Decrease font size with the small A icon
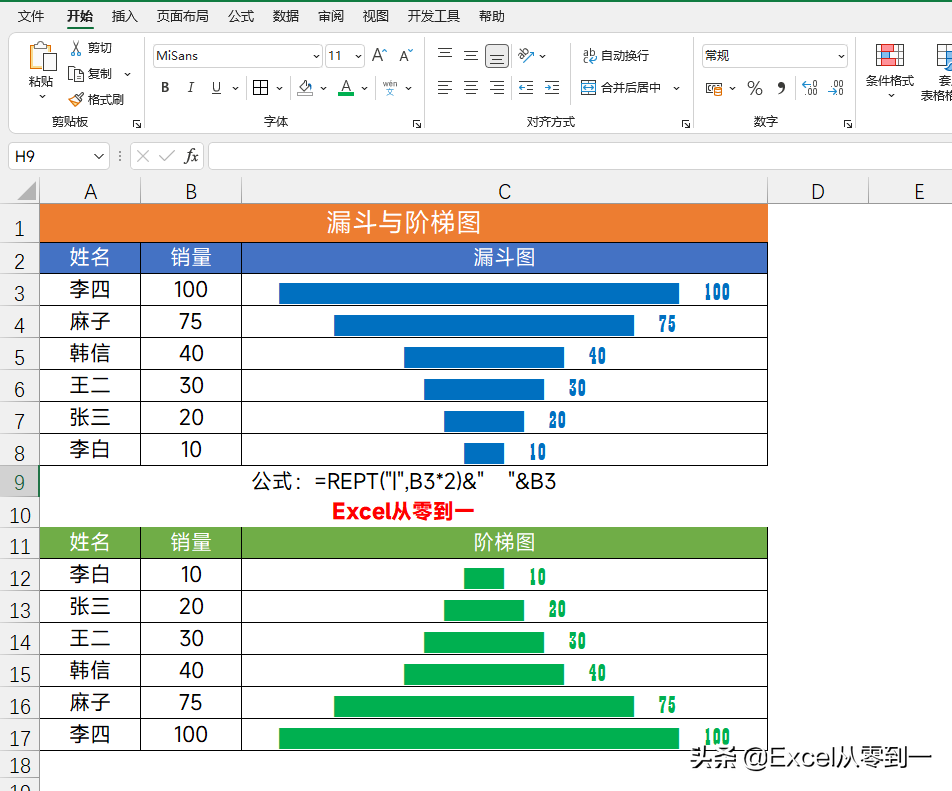Image resolution: width=952 pixels, height=791 pixels. point(406,56)
